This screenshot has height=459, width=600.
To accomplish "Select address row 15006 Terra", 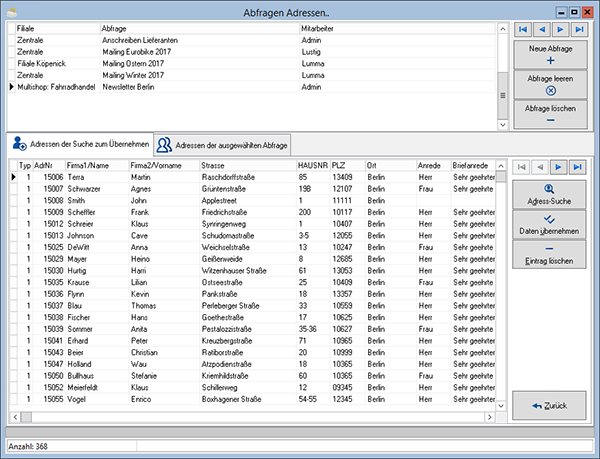I will click(x=253, y=177).
